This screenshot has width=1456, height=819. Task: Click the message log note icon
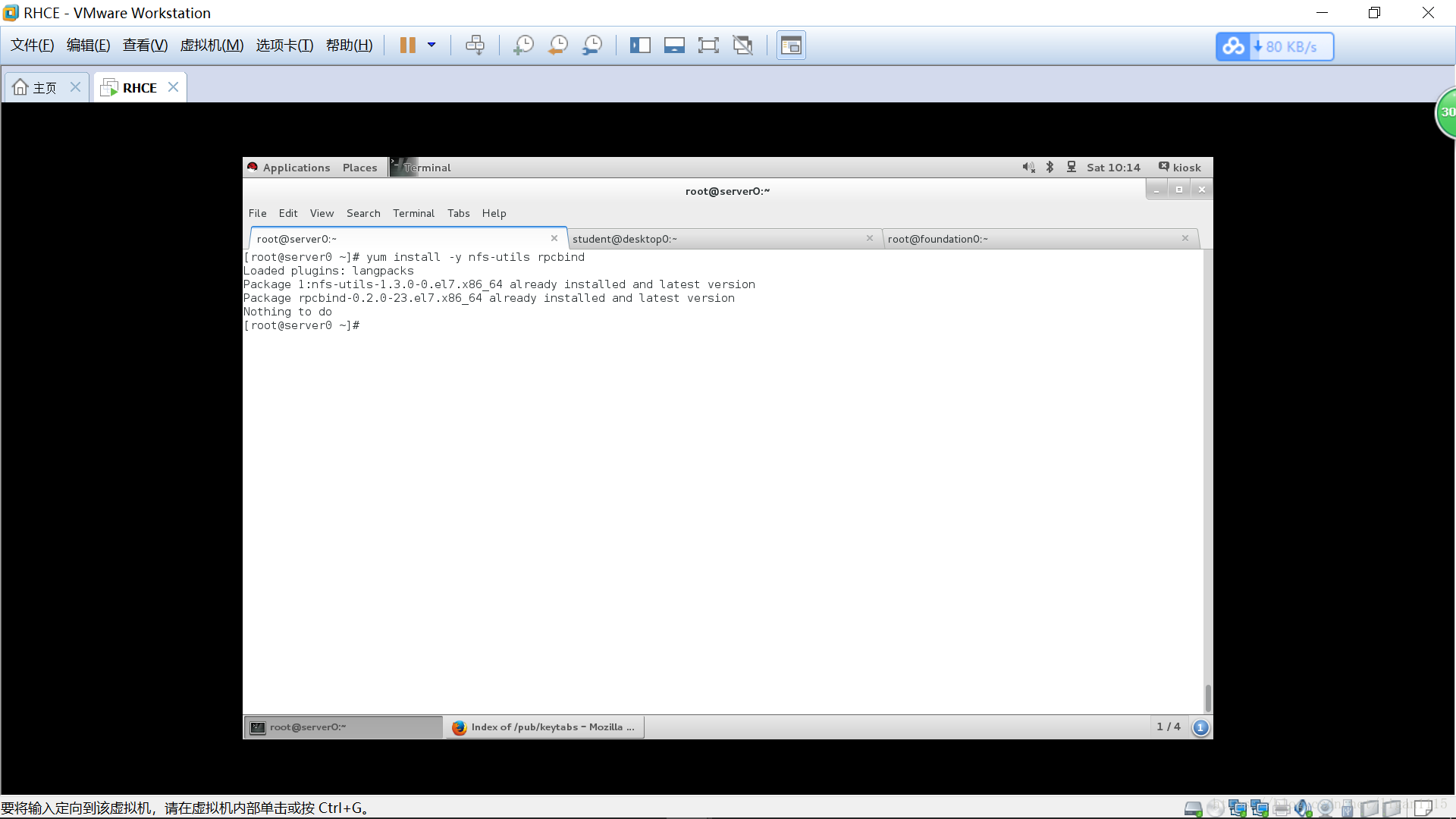1423,808
